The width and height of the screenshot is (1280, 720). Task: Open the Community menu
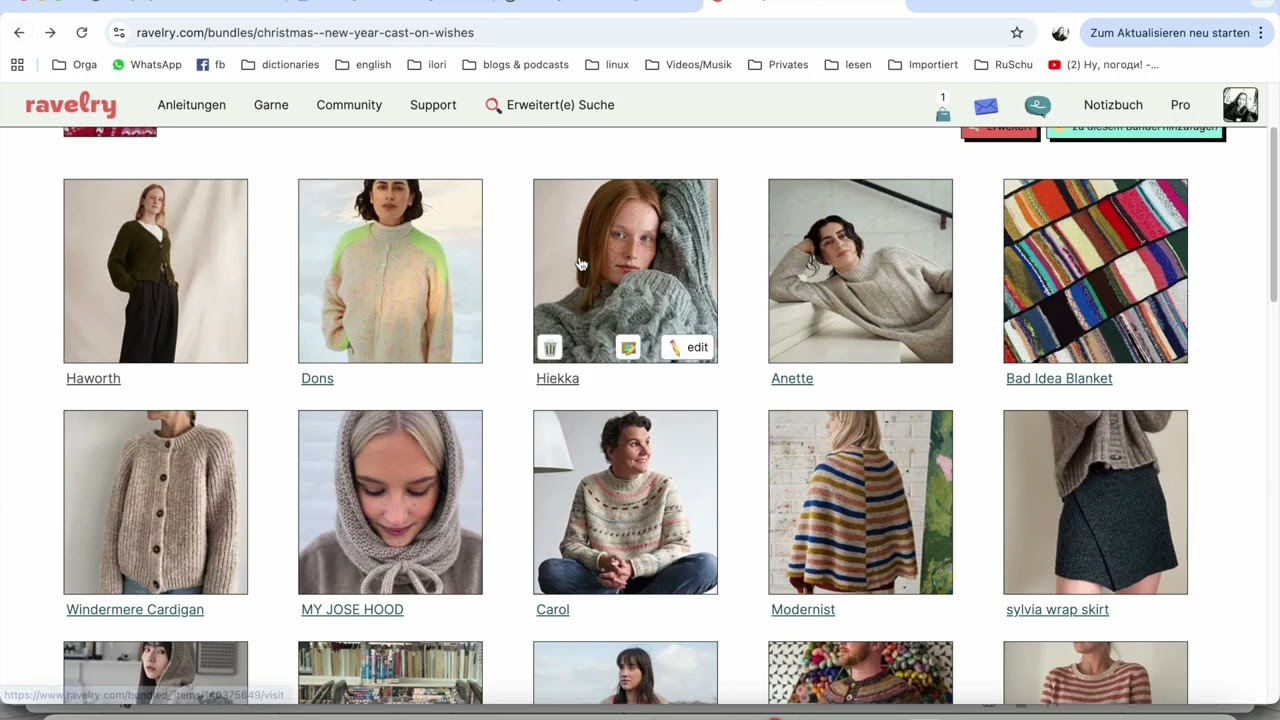[349, 105]
